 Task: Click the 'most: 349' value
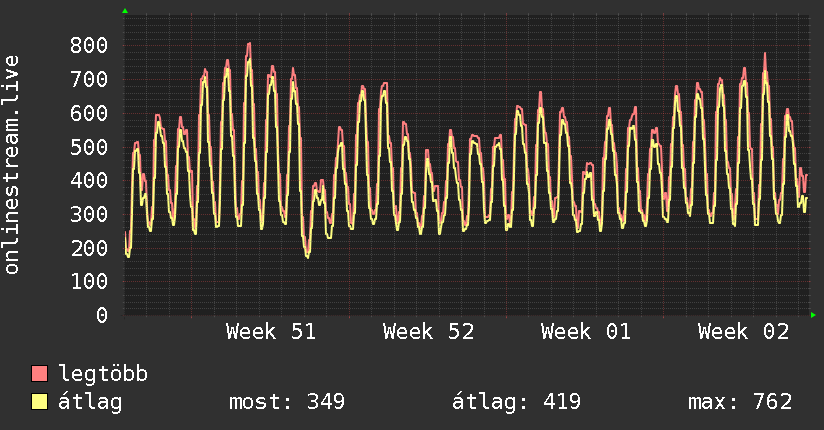tap(287, 402)
